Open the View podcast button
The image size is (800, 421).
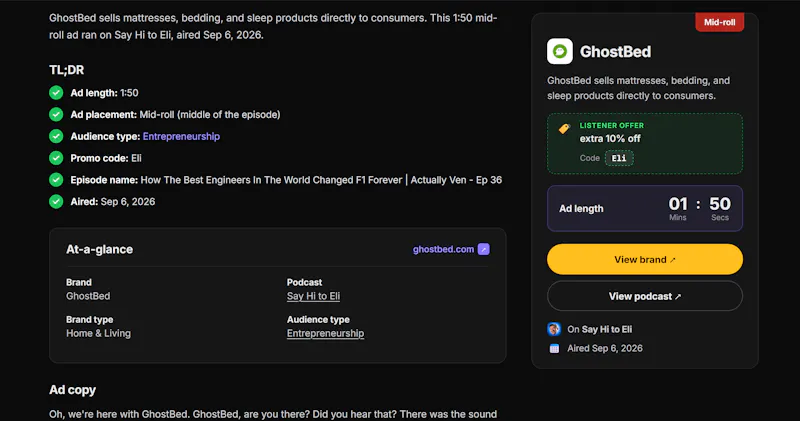tap(645, 296)
